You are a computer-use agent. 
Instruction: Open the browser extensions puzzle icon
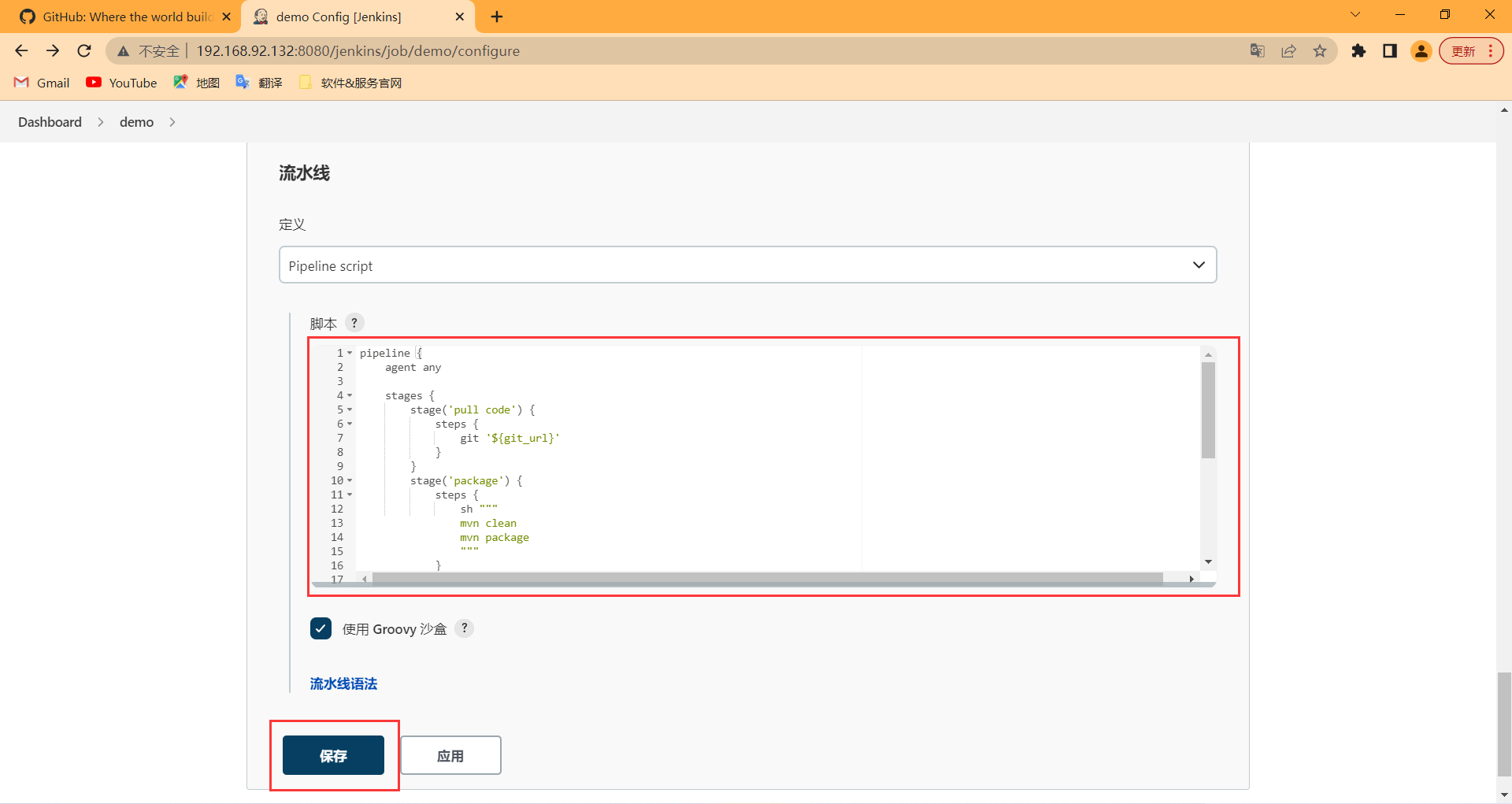1358,51
